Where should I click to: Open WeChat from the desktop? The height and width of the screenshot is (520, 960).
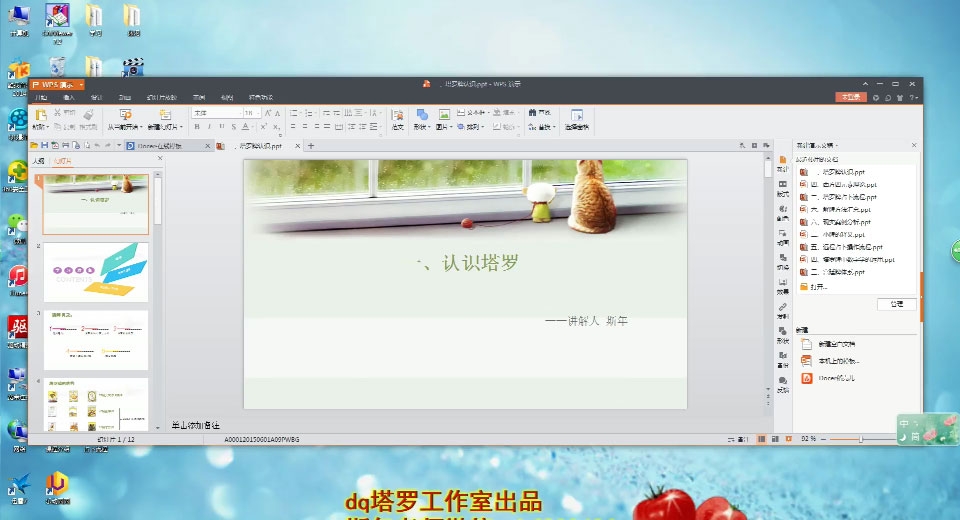tap(18, 228)
